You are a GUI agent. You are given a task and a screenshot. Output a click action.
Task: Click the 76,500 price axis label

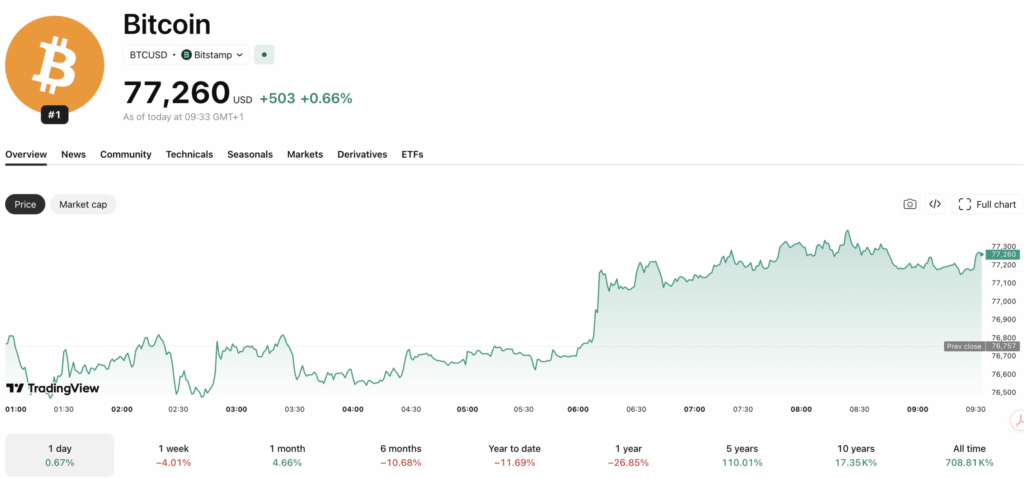point(1002,392)
